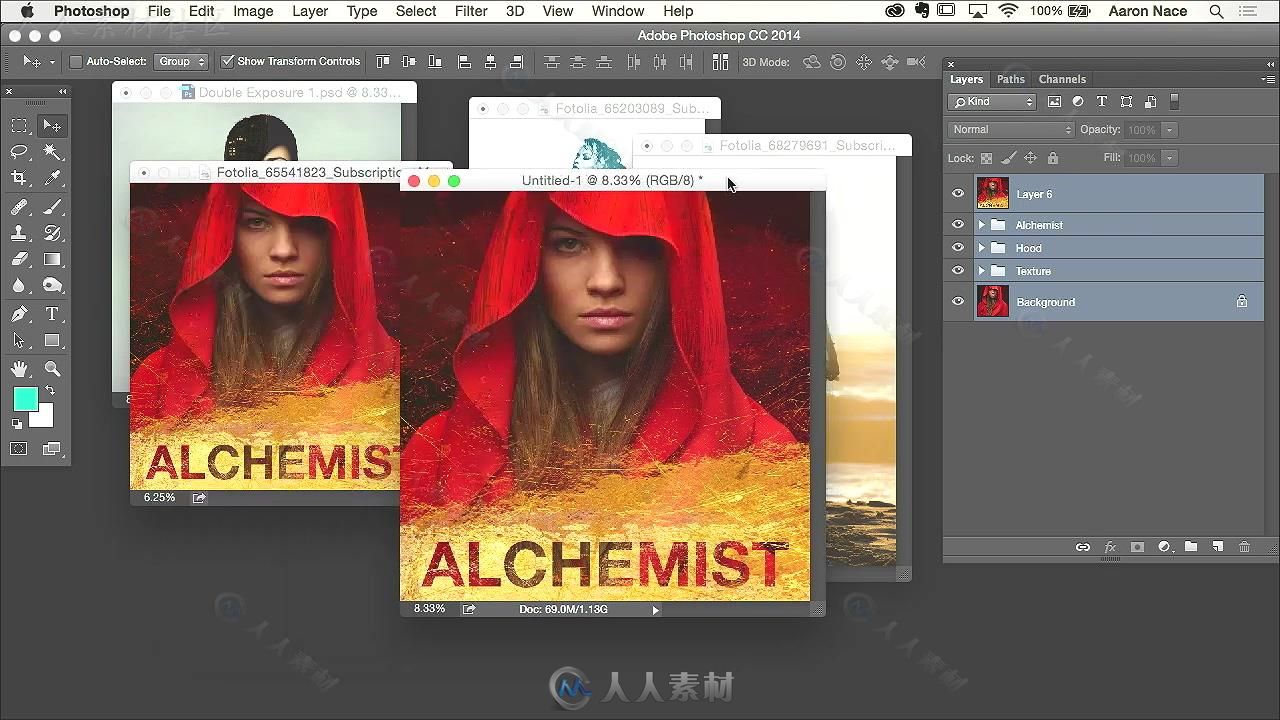Click the Wi-Fi status icon

click(1008, 11)
